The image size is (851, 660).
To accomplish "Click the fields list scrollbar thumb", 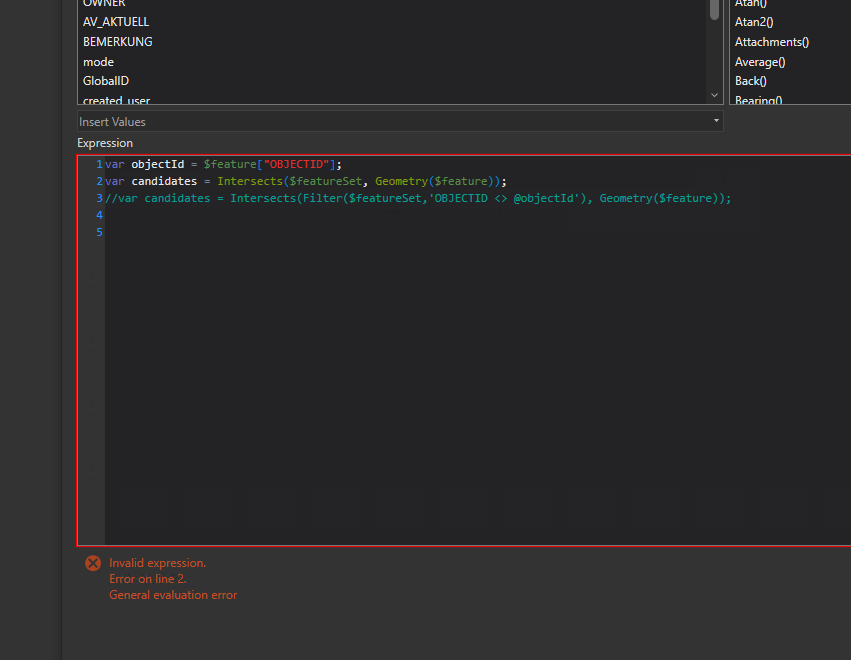I will 715,8.
